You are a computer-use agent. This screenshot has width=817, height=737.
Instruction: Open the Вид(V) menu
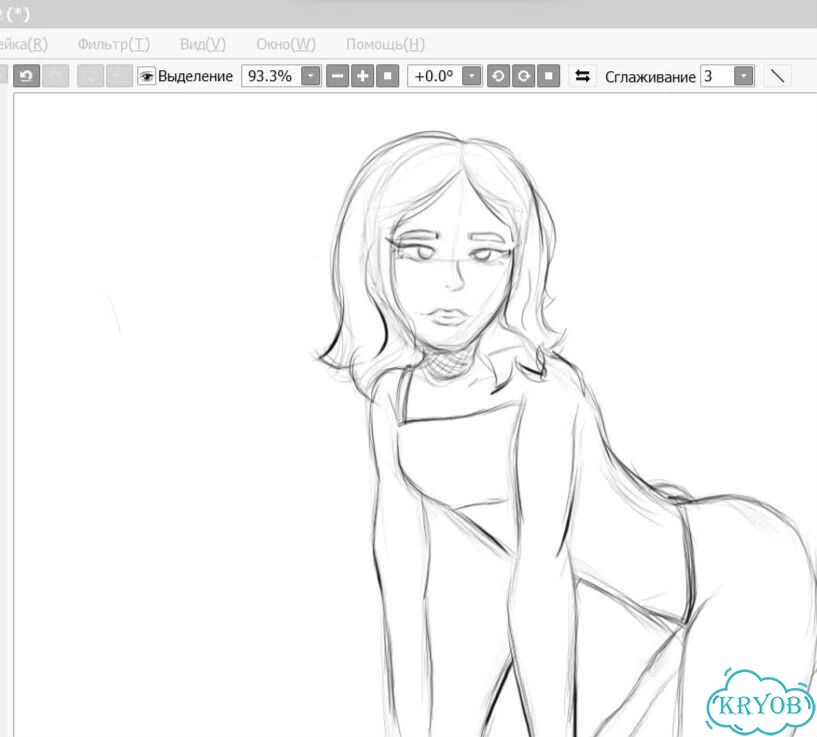click(203, 44)
